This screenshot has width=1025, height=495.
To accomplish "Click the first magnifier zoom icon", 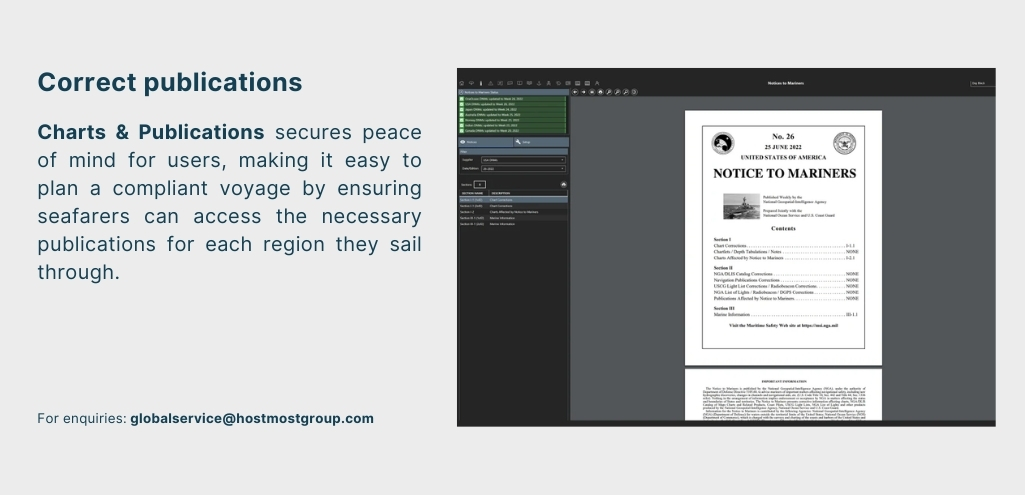I will (609, 91).
